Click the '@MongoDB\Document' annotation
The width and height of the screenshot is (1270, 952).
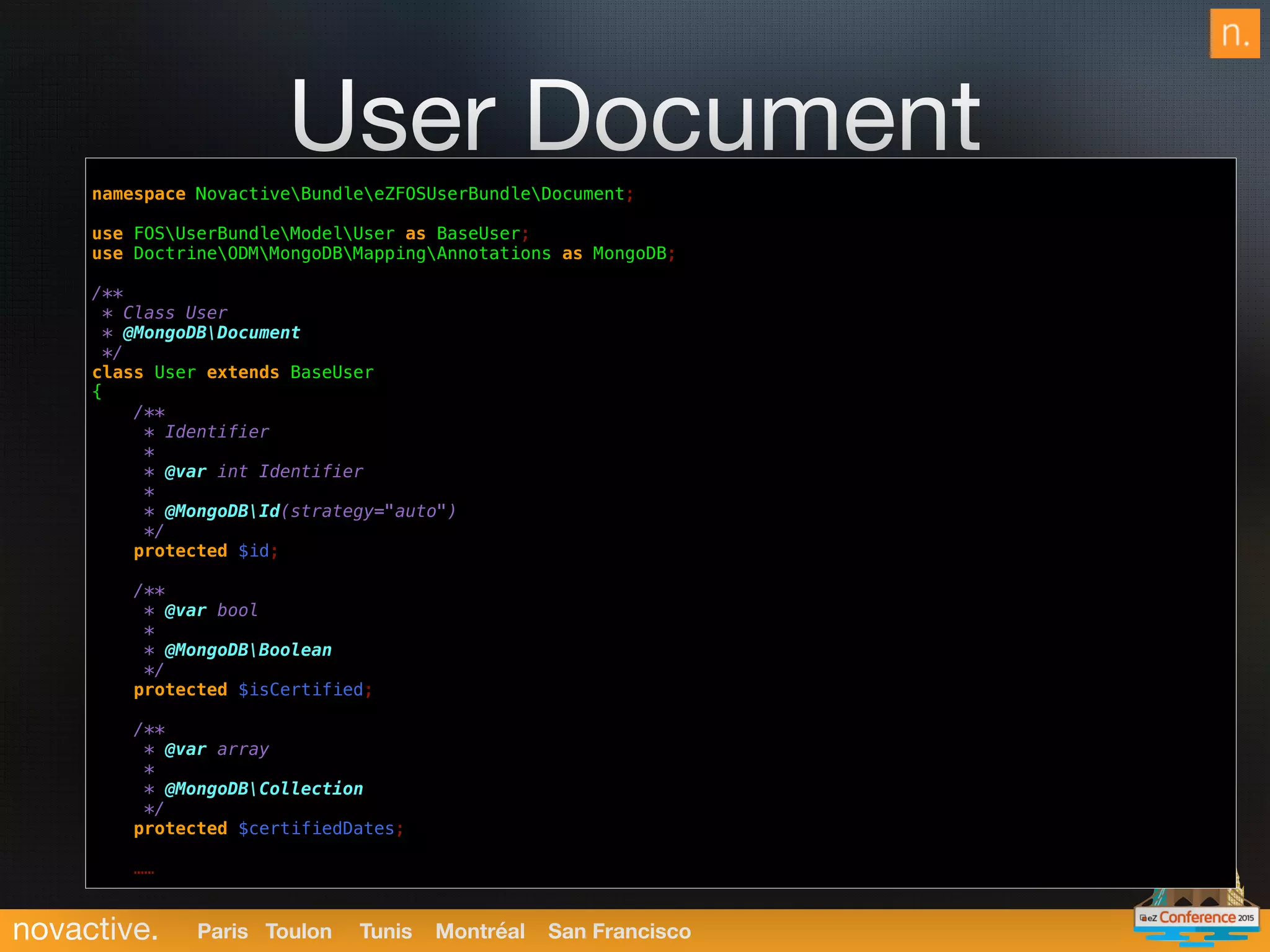coord(211,333)
